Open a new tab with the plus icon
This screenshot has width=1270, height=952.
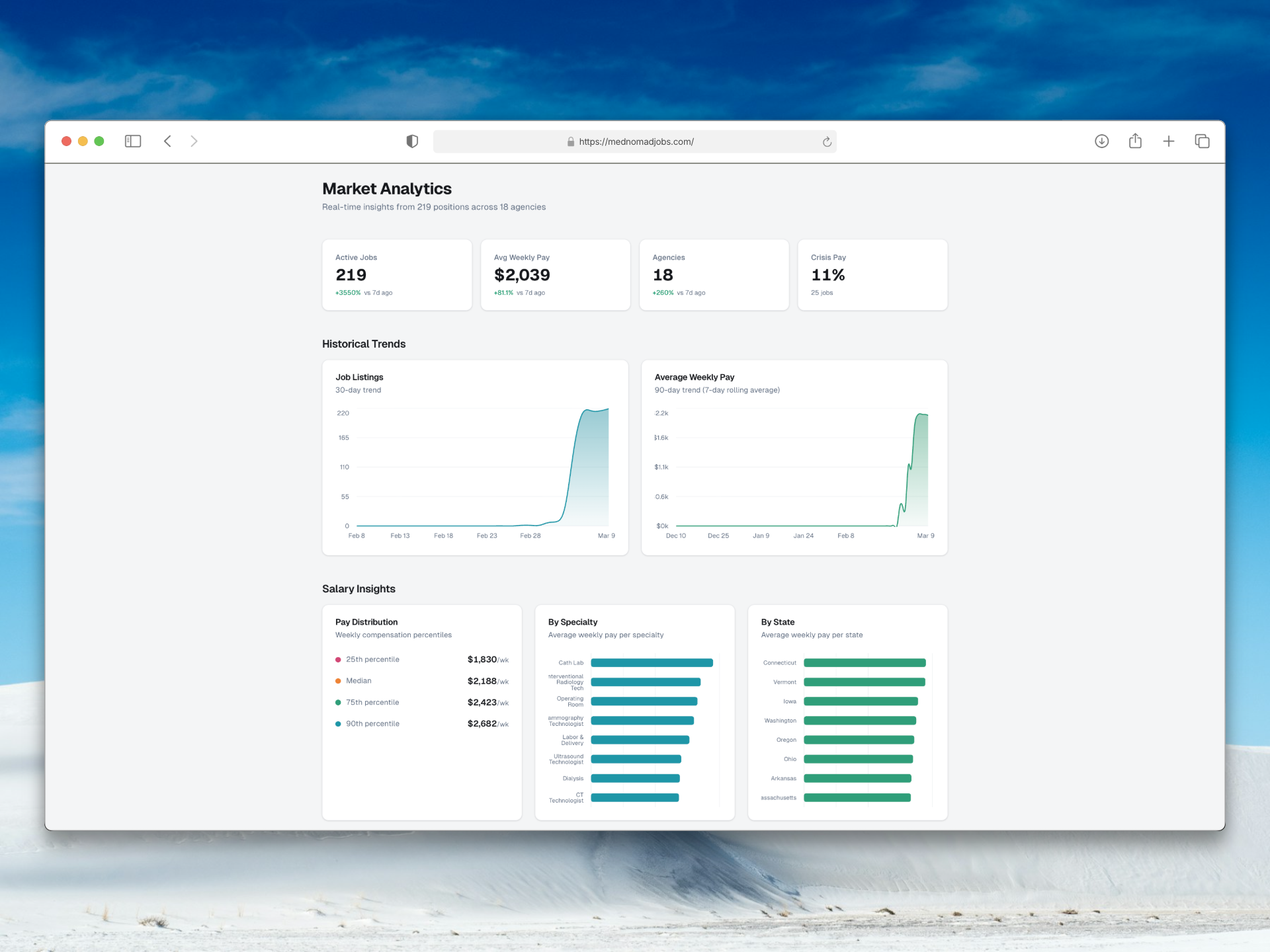tap(1169, 141)
